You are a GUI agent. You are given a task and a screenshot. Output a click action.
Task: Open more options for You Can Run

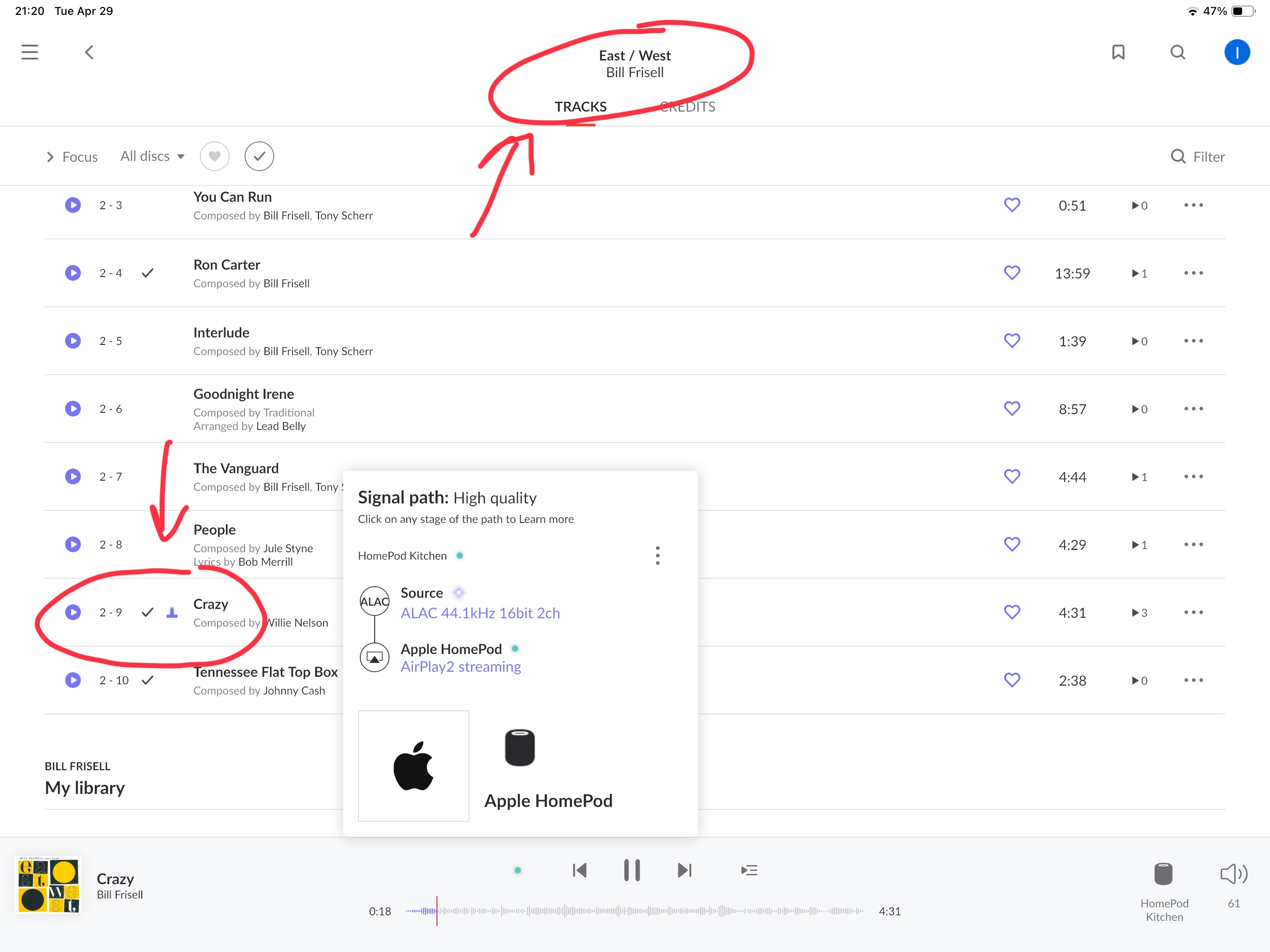pos(1193,205)
